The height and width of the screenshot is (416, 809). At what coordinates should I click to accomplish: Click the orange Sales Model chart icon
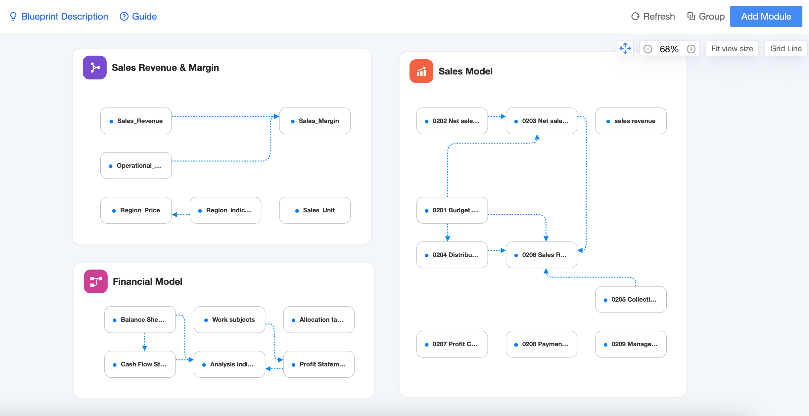click(421, 71)
